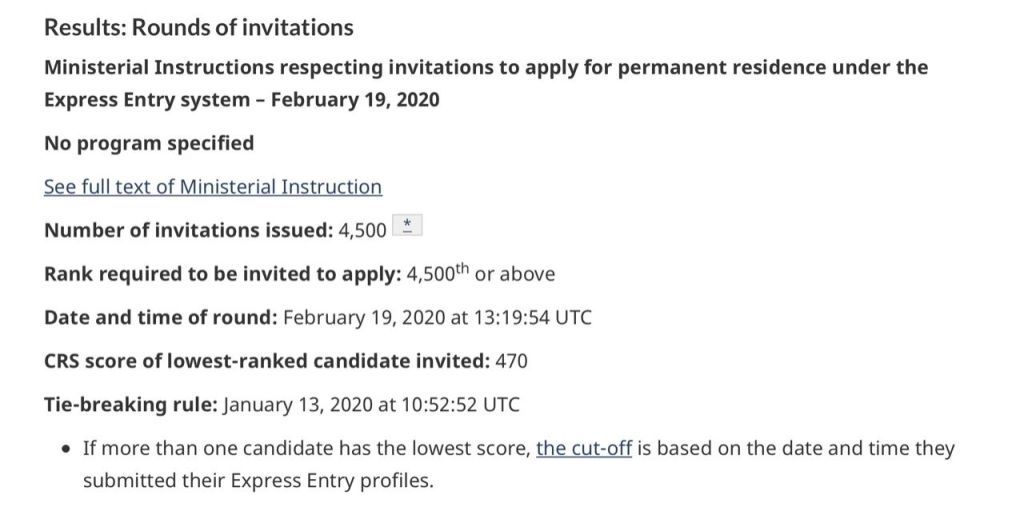The width and height of the screenshot is (1024, 531).
Task: Click the "Date and time of round" label
Action: point(160,318)
